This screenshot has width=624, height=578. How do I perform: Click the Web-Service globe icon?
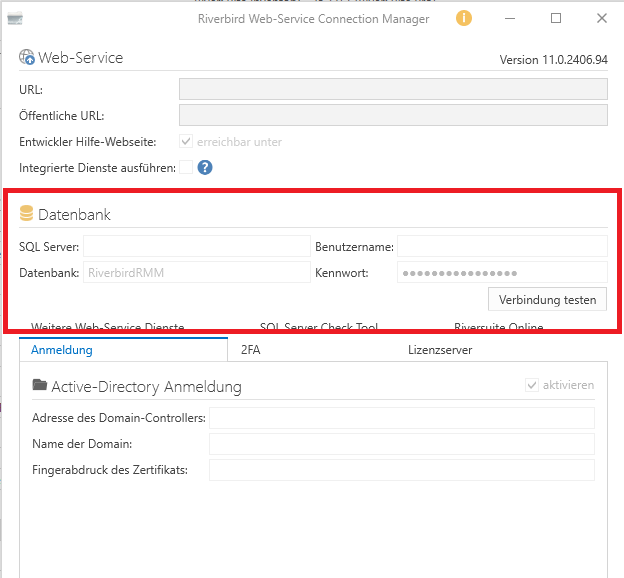point(27,58)
